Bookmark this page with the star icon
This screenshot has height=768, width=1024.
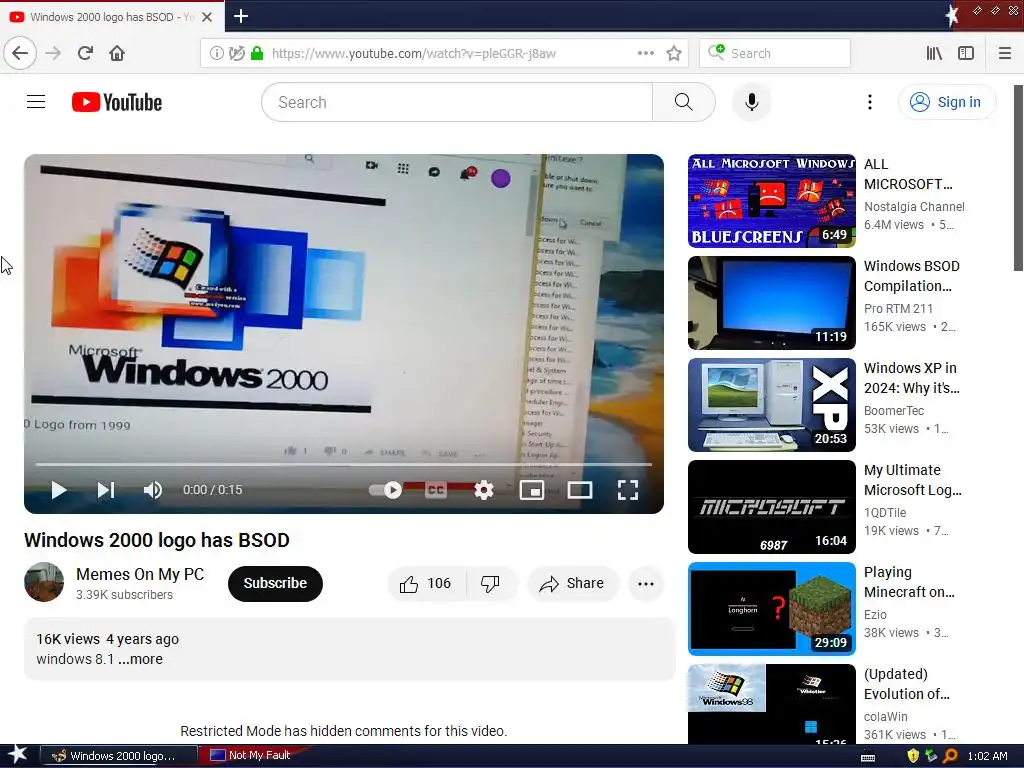(674, 53)
